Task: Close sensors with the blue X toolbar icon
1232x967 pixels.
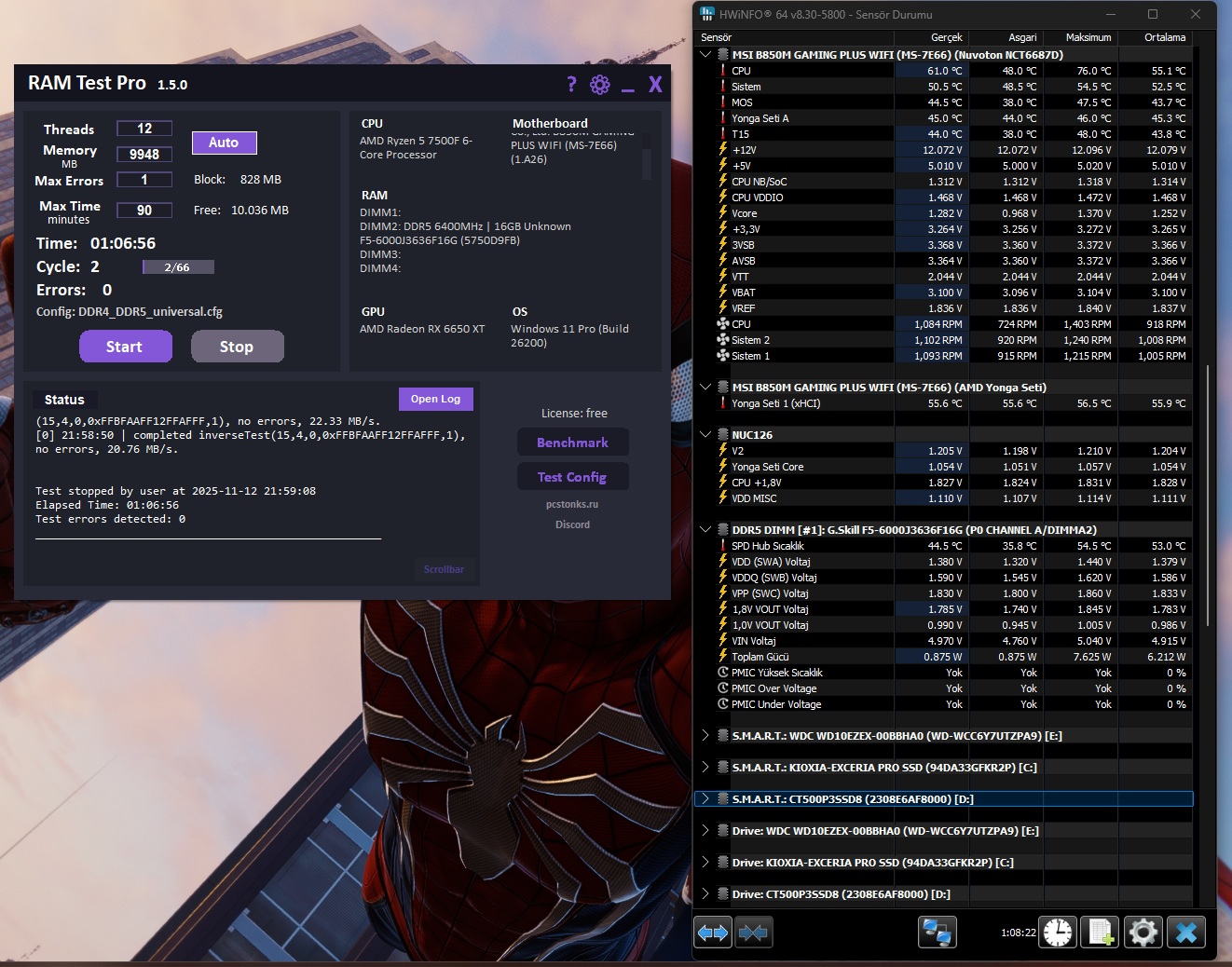Action: click(1185, 932)
